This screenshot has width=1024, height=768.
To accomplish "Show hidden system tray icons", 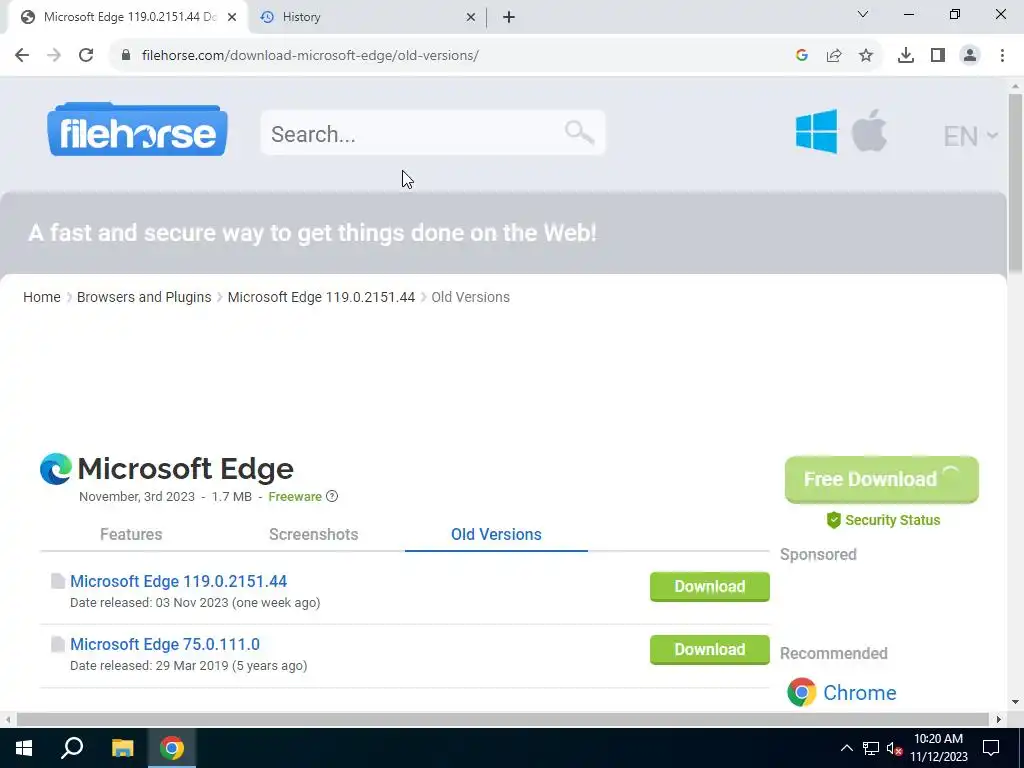I will (846, 748).
